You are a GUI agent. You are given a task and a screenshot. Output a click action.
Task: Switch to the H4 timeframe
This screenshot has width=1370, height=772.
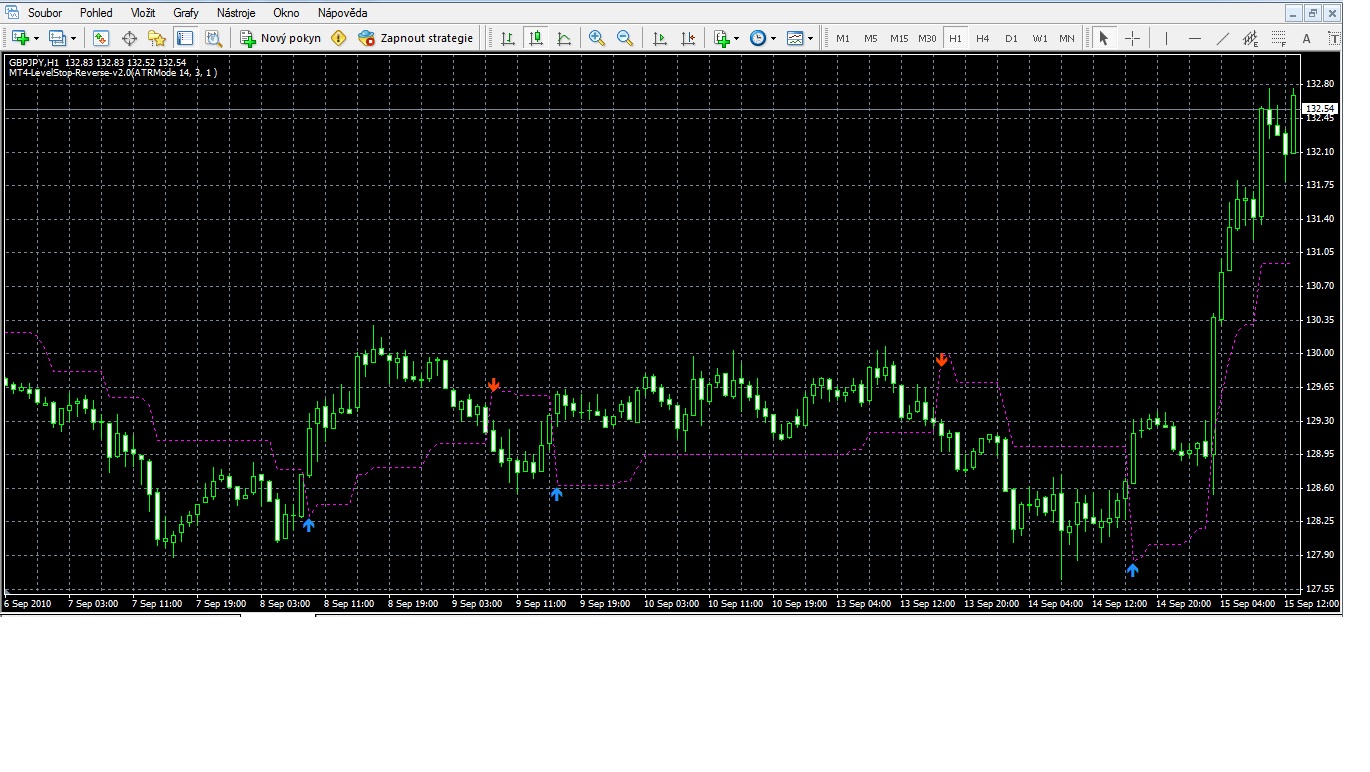click(x=983, y=38)
